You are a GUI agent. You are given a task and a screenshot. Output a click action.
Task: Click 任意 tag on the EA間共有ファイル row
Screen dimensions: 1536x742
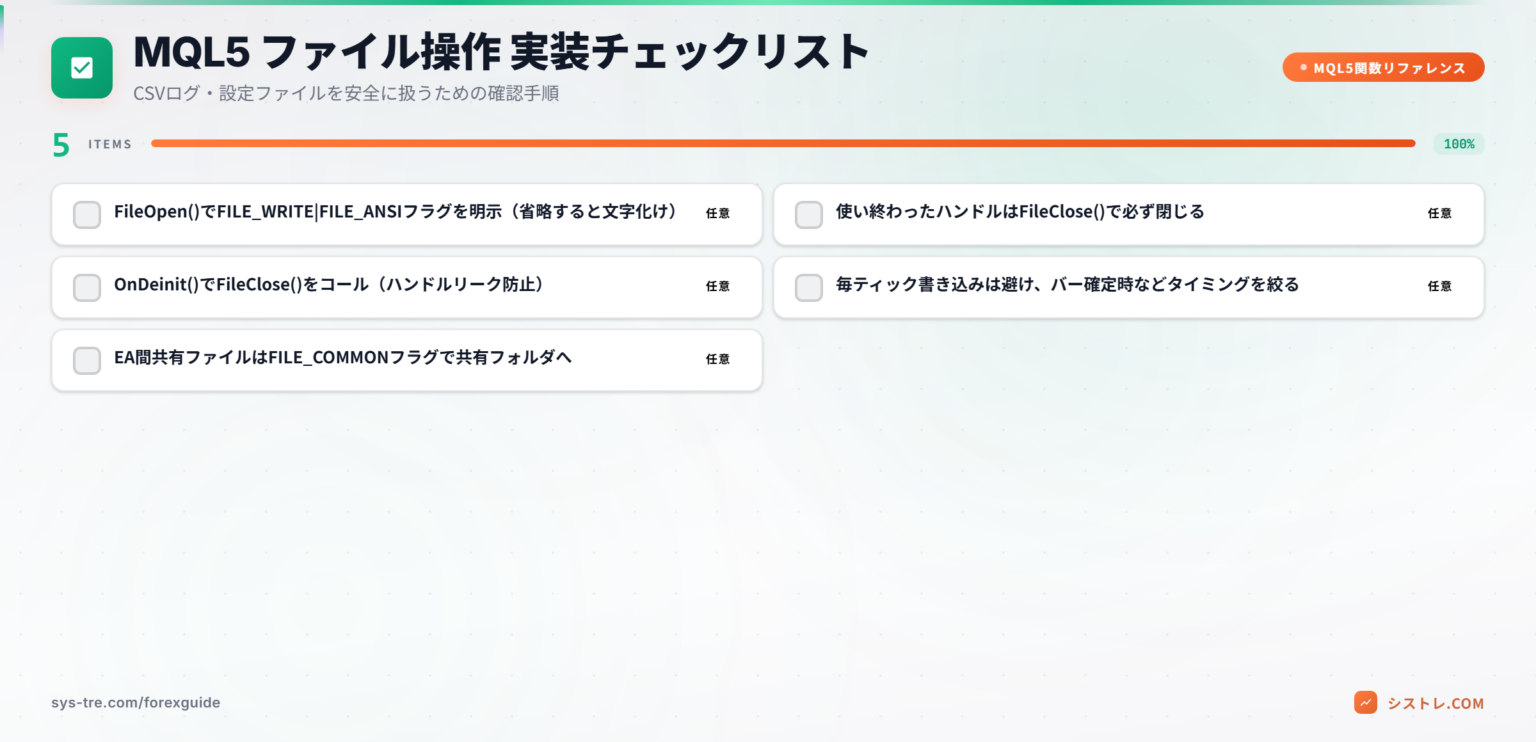pos(718,359)
